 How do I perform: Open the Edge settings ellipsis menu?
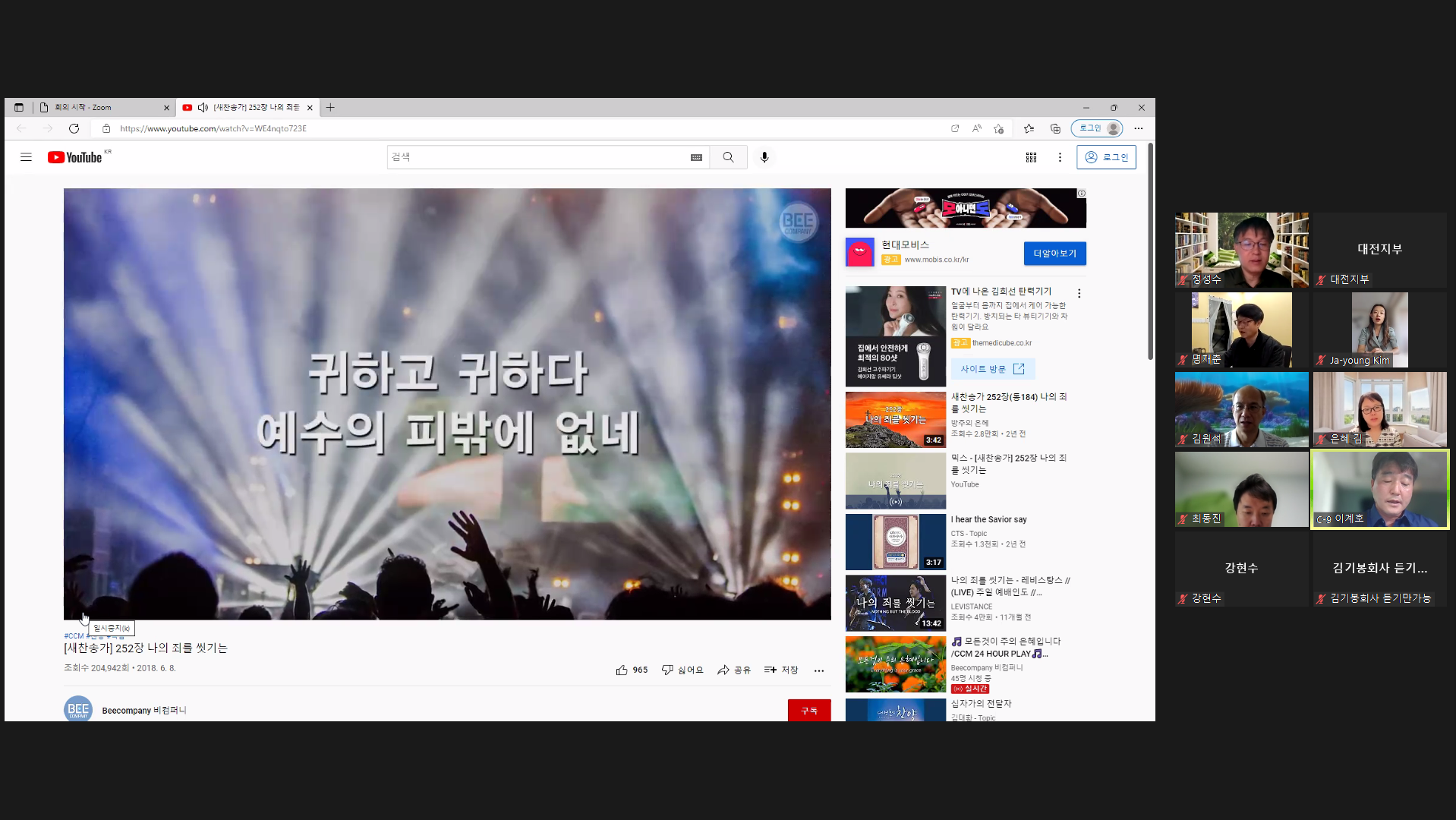(1139, 128)
